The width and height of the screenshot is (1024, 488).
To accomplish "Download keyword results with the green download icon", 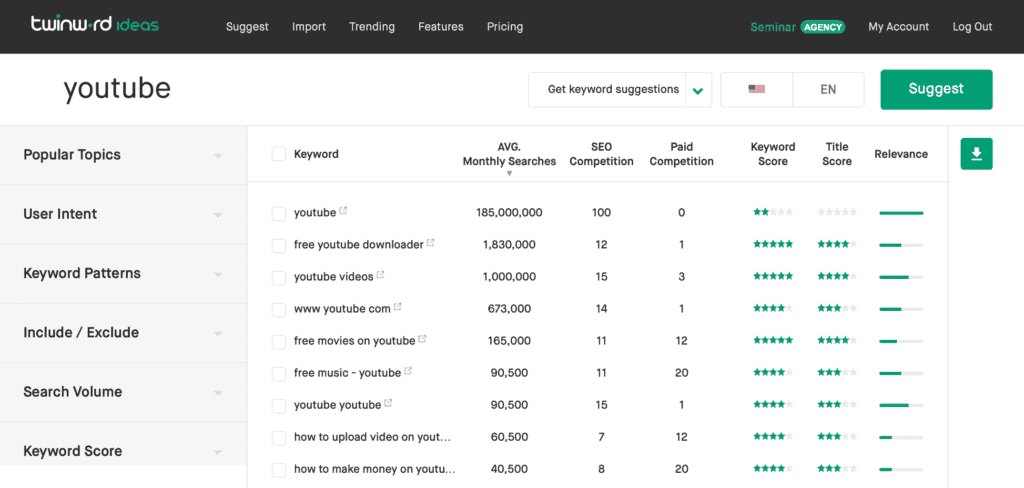I will tap(976, 154).
